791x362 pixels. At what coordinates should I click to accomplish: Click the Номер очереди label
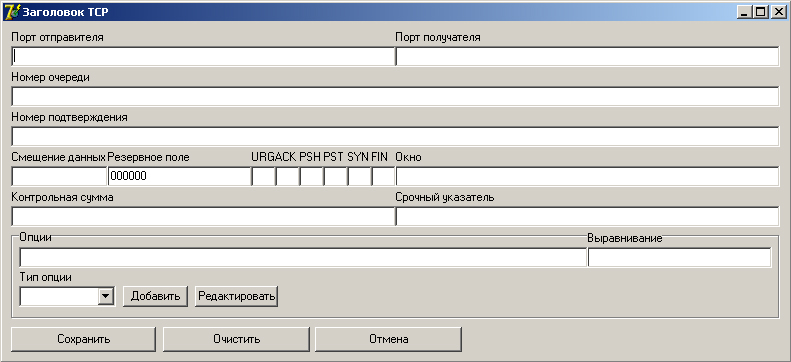(50, 78)
